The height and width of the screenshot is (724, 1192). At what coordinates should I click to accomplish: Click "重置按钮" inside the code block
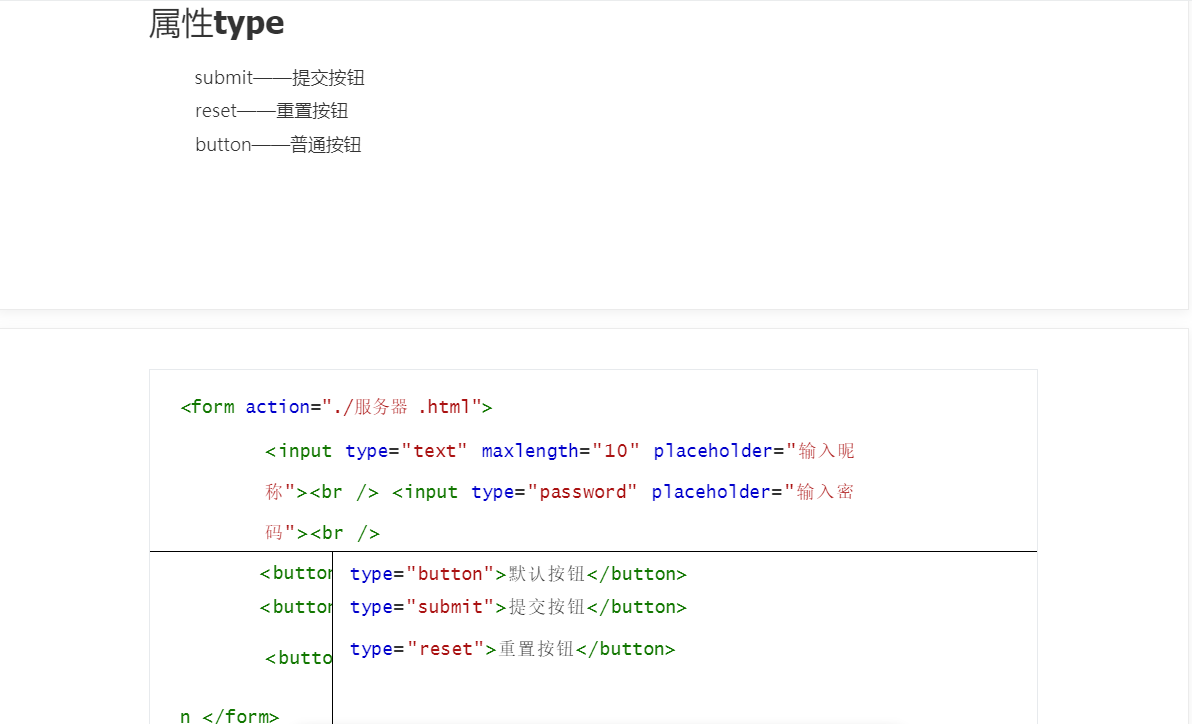tap(536, 649)
